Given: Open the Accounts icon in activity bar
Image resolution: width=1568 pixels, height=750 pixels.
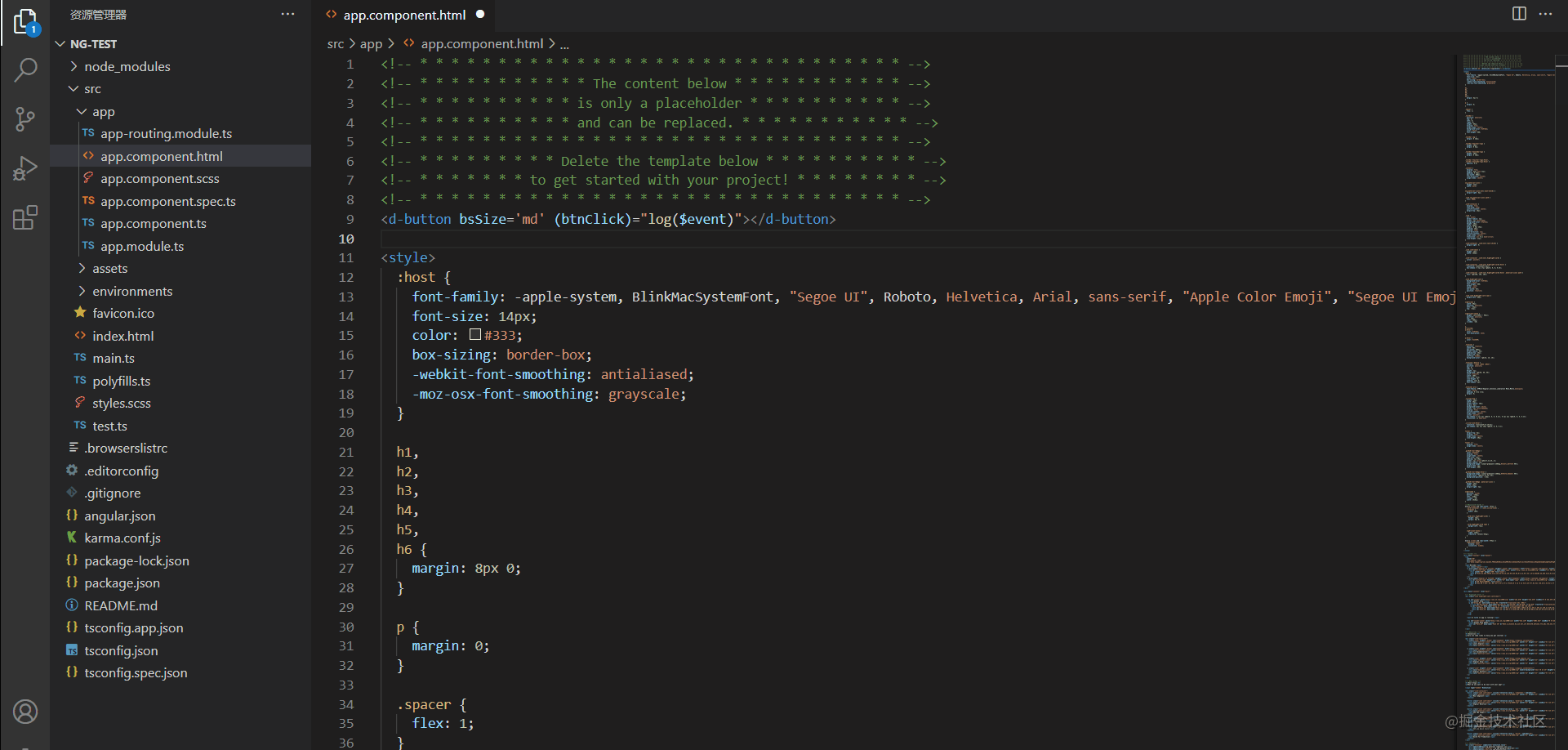Looking at the screenshot, I should 25,712.
